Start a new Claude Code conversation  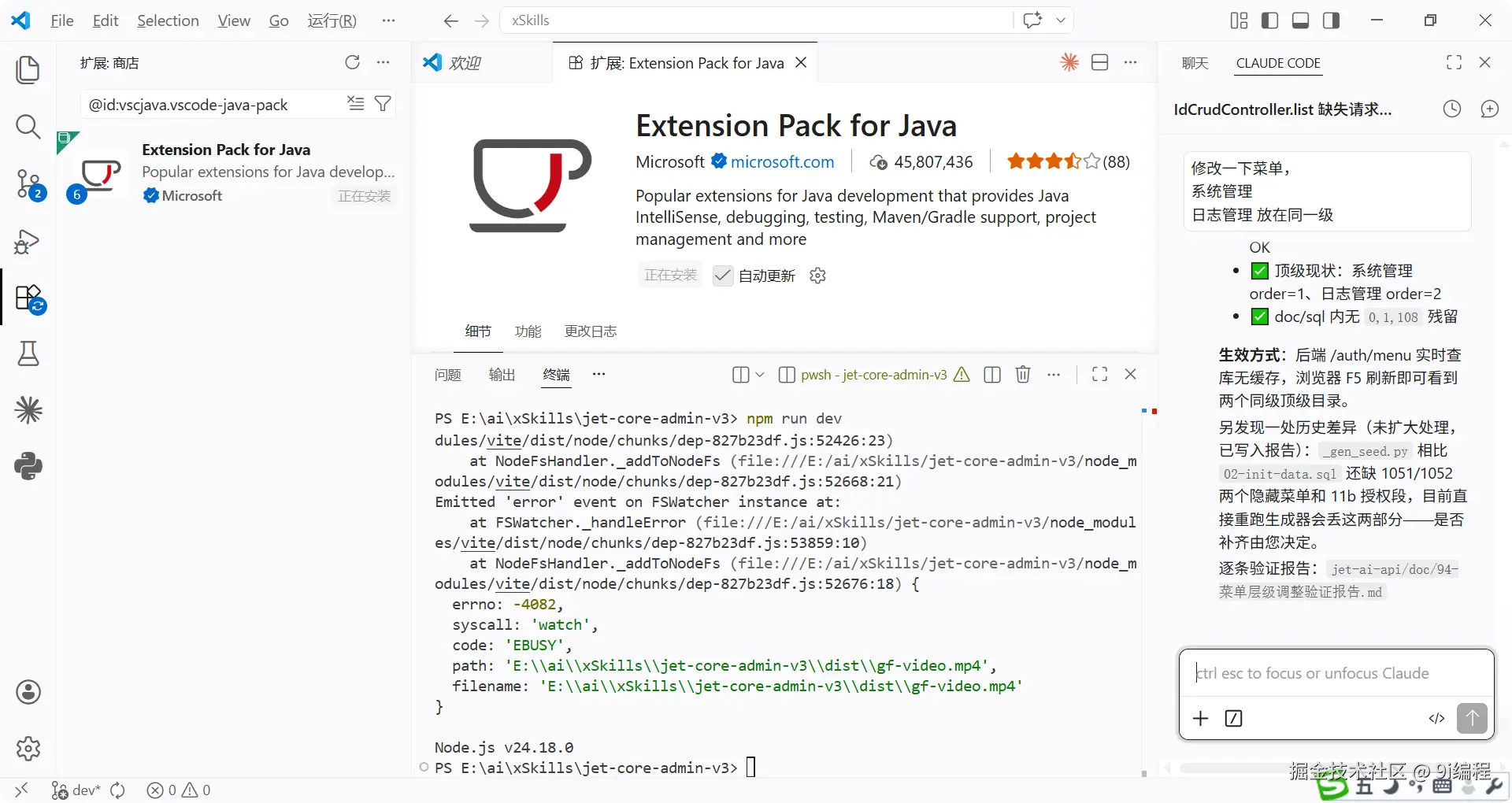[x=1489, y=109]
